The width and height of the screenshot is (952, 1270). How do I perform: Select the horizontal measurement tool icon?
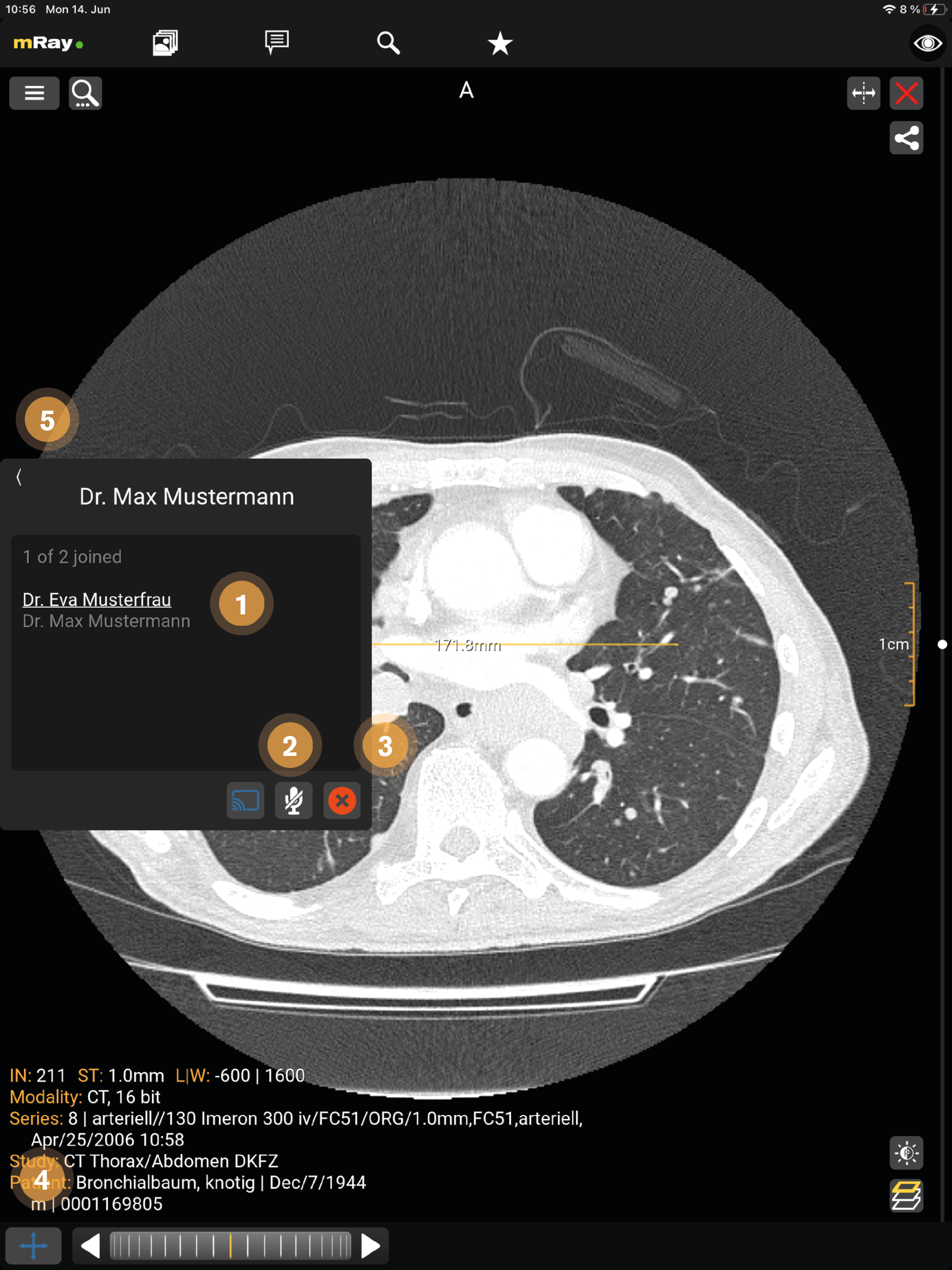pyautogui.click(x=864, y=93)
